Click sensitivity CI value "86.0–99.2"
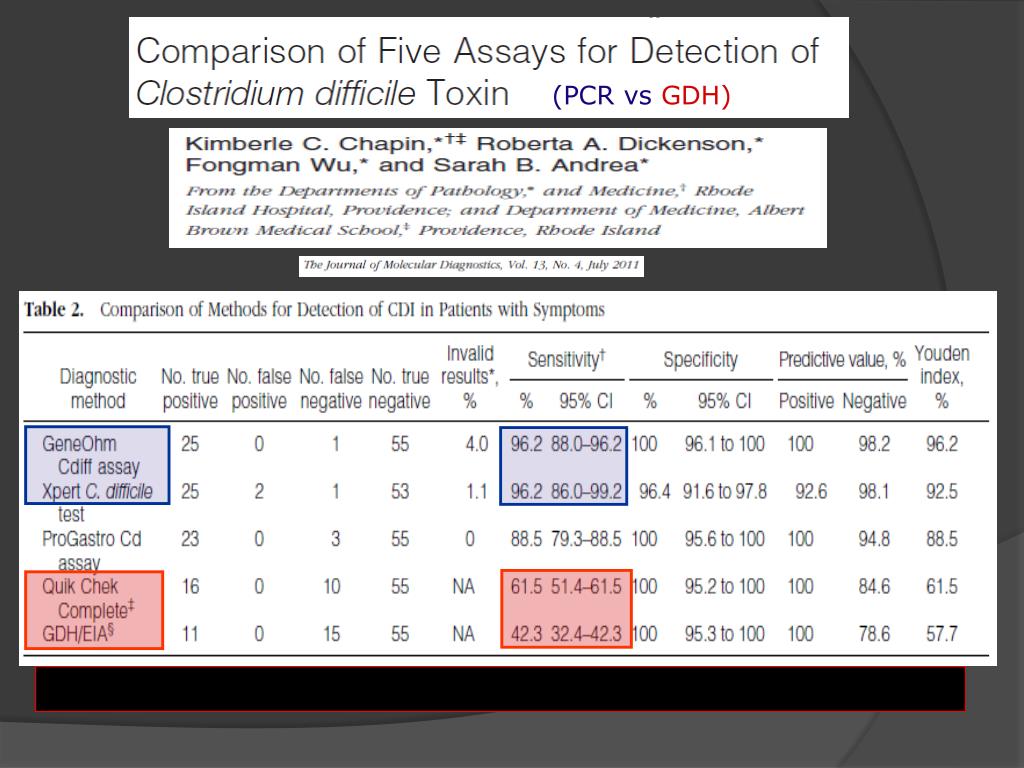 pos(586,491)
